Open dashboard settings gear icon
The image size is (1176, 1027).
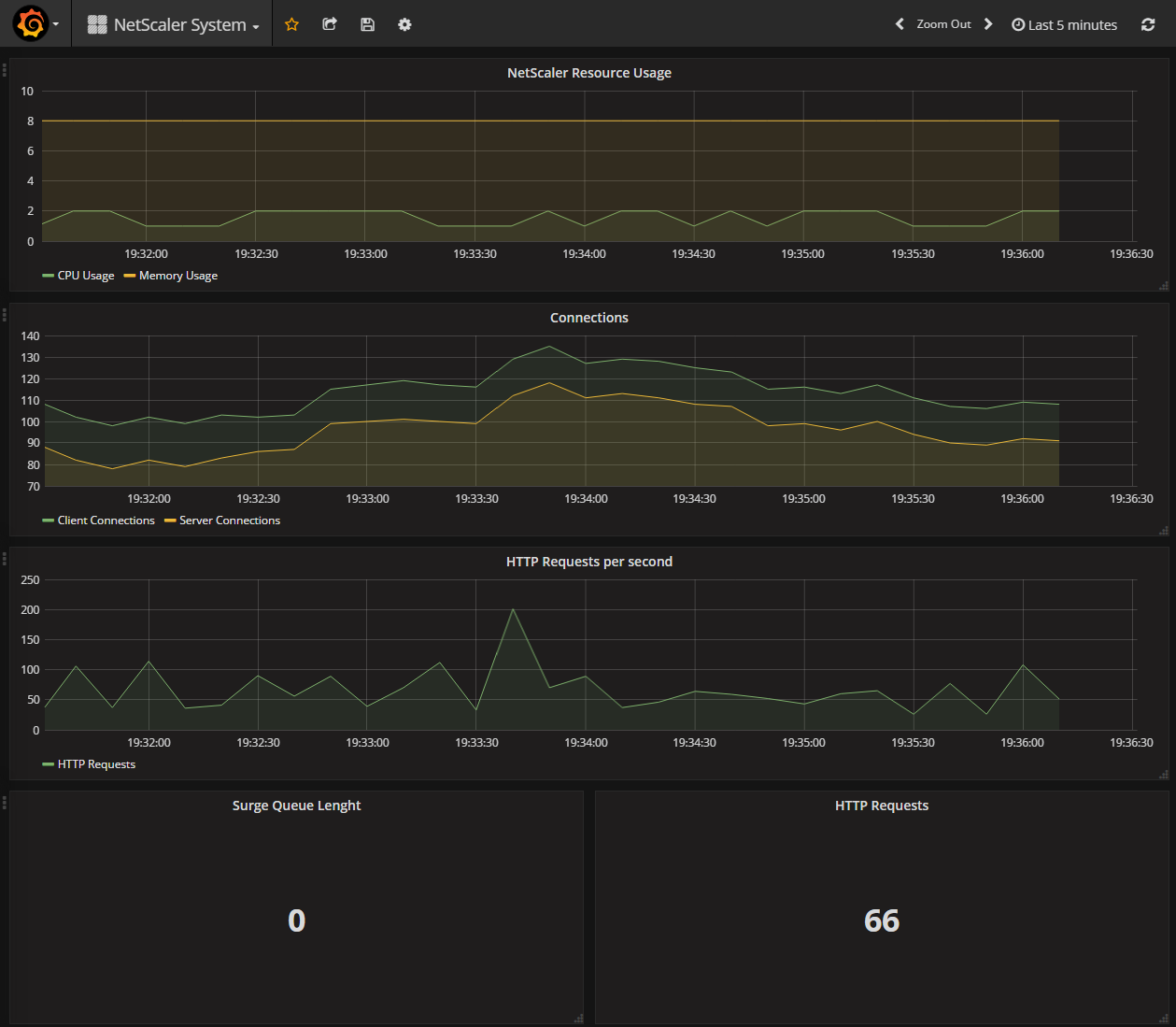pyautogui.click(x=404, y=24)
